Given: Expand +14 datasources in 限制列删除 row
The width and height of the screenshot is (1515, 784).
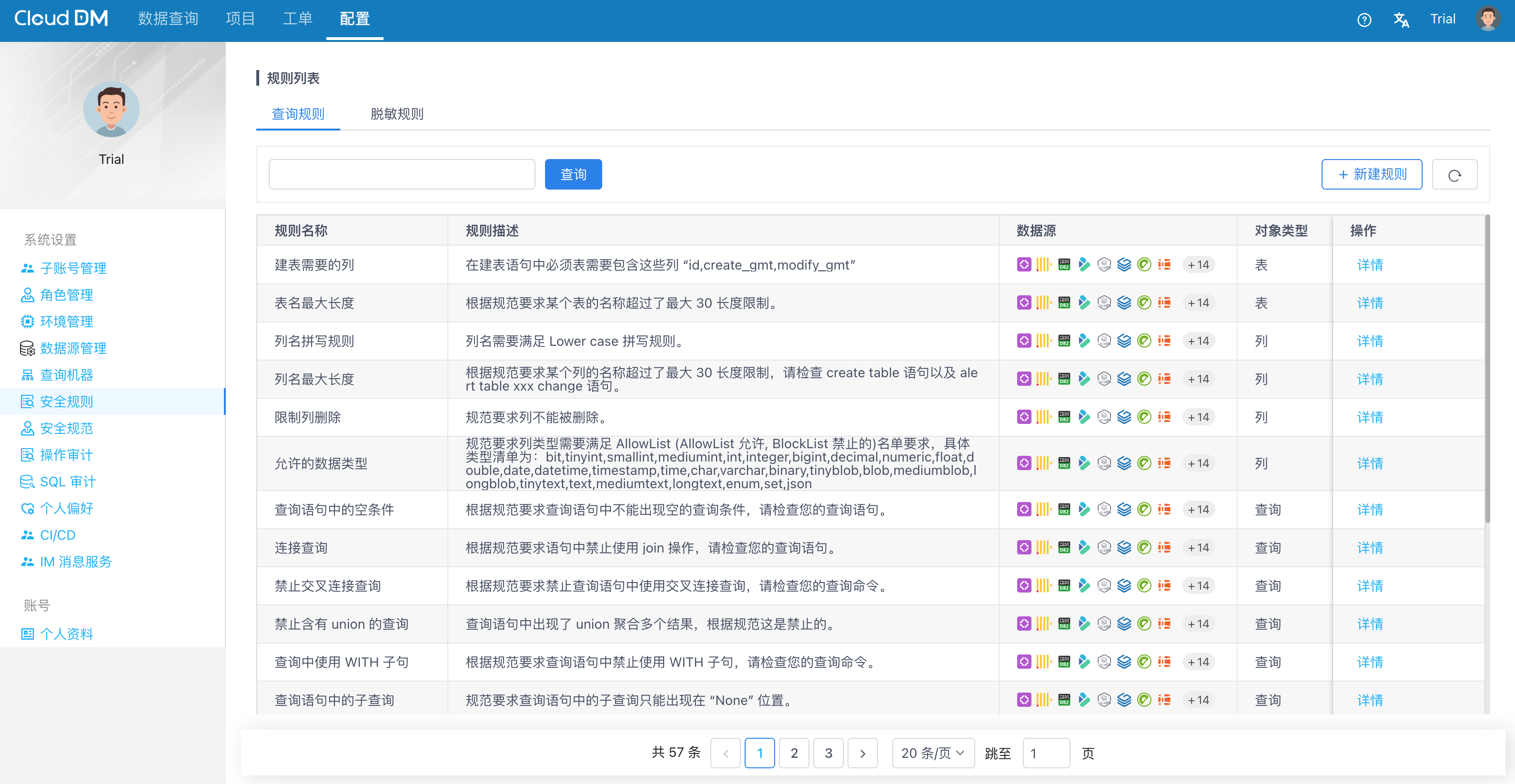Looking at the screenshot, I should point(1198,417).
